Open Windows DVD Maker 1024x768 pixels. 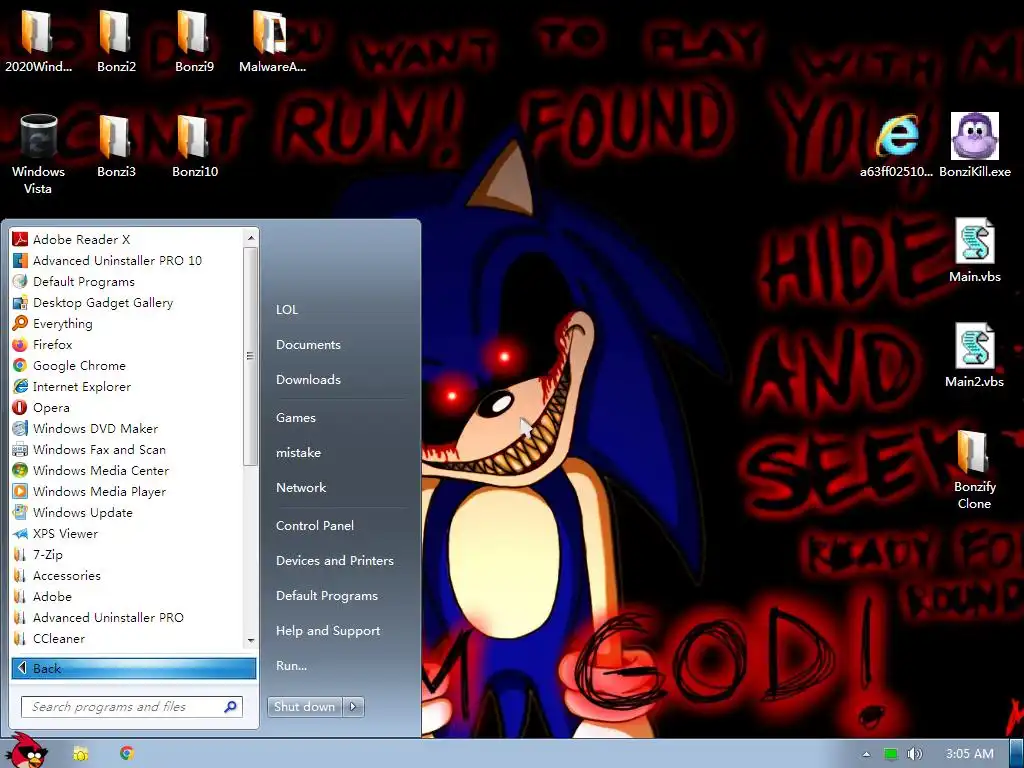tap(128, 428)
